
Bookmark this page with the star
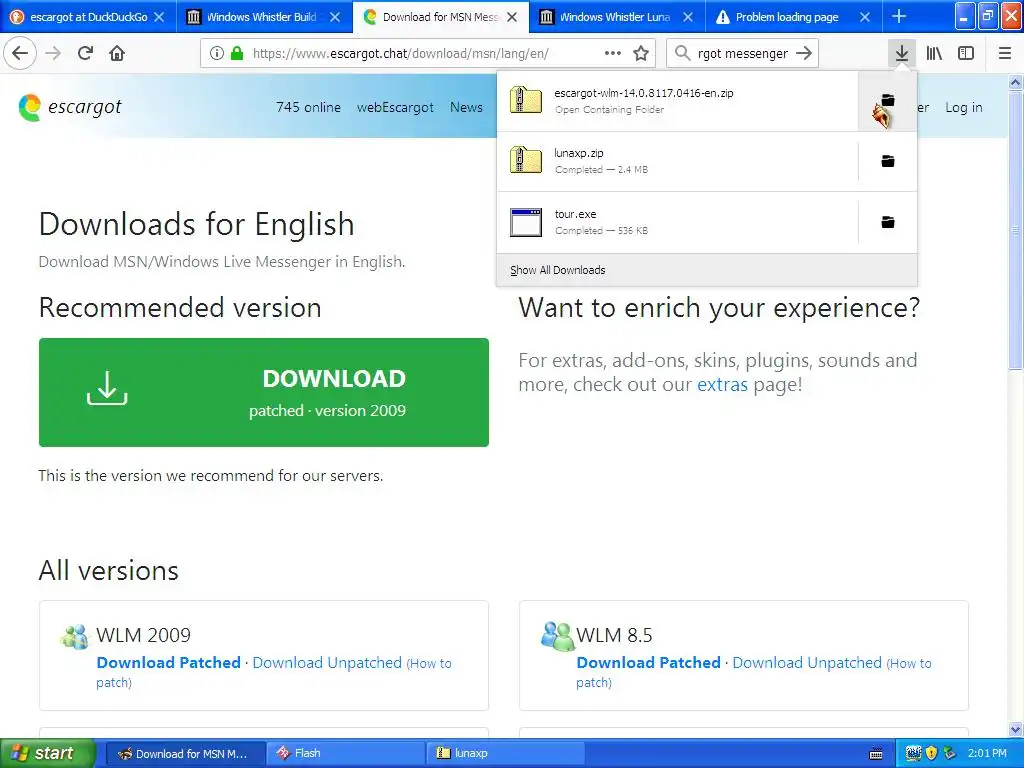641,54
